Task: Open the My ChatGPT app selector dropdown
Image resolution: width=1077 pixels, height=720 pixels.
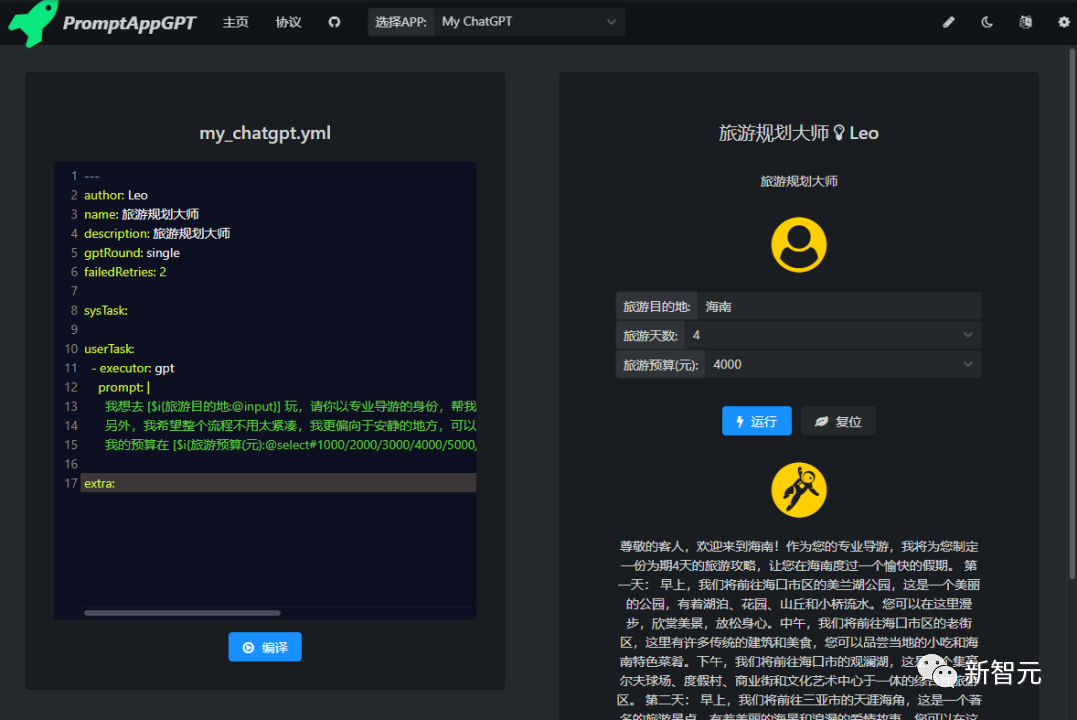Action: tap(529, 21)
